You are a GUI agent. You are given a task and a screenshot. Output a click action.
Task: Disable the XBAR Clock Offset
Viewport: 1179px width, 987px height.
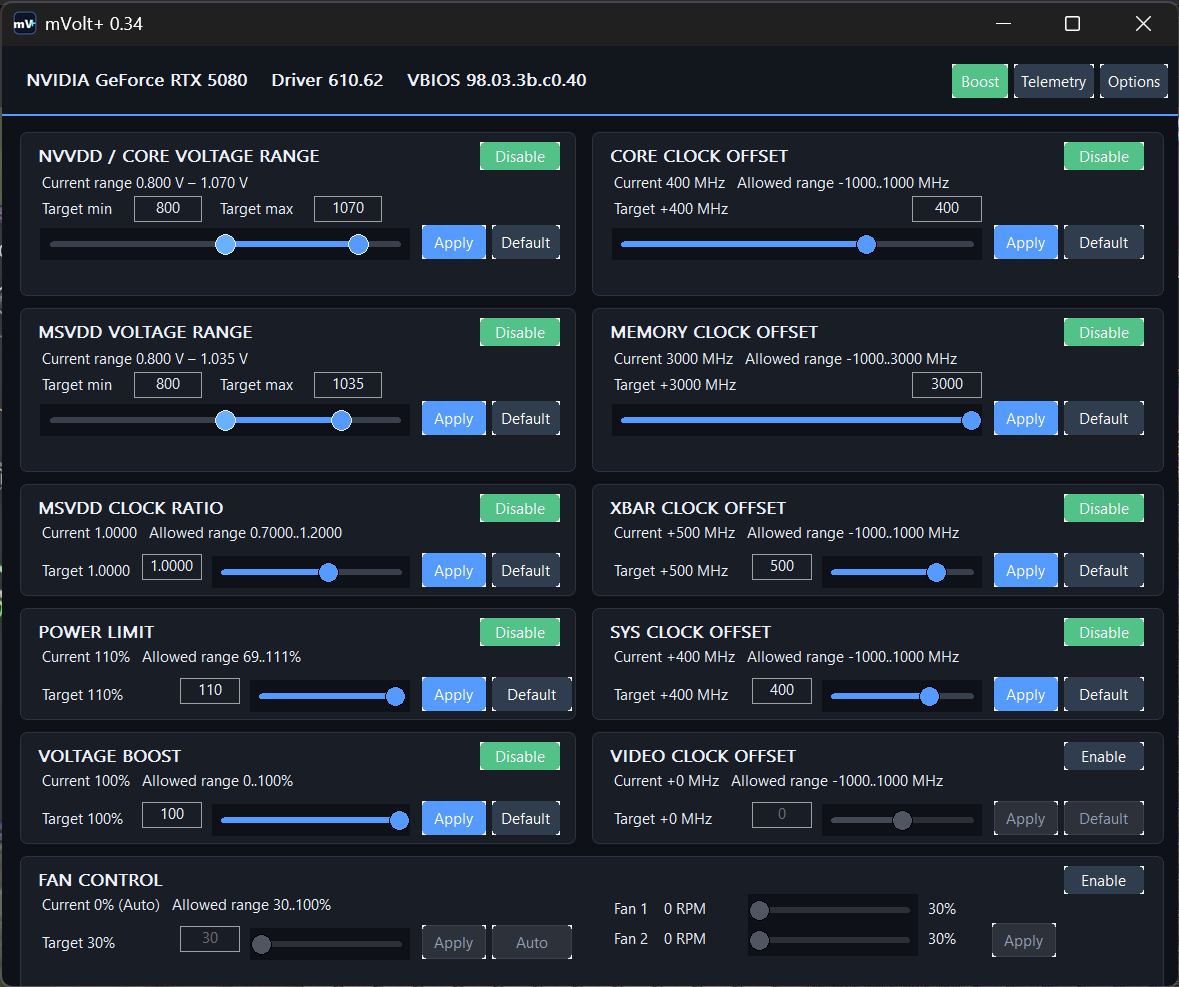(x=1104, y=508)
